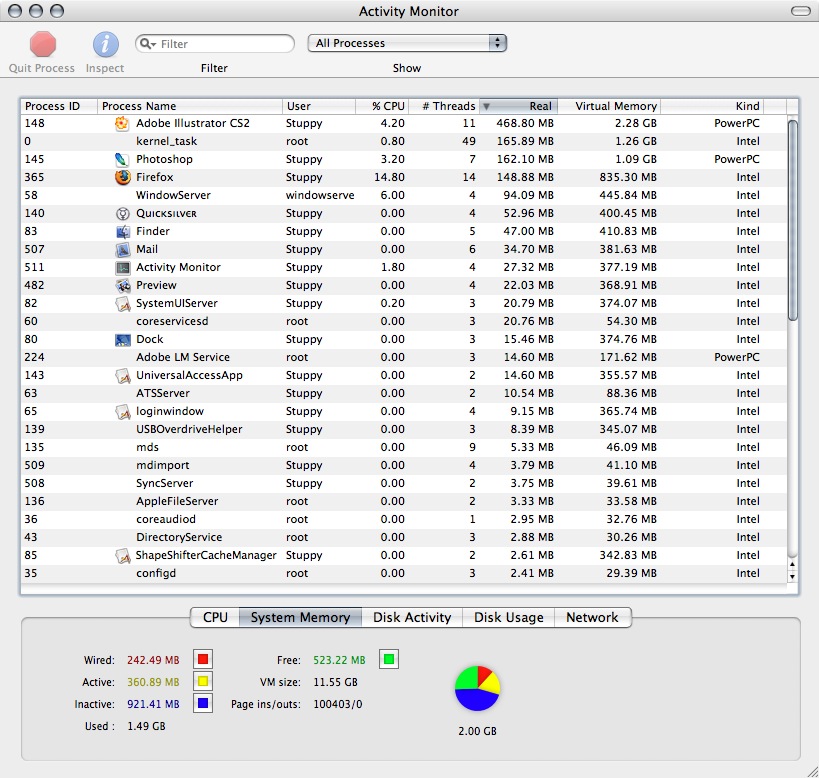Viewport: 819px width, 778px height.
Task: Click the 14.80 CPU value for Firefox
Action: click(x=389, y=178)
